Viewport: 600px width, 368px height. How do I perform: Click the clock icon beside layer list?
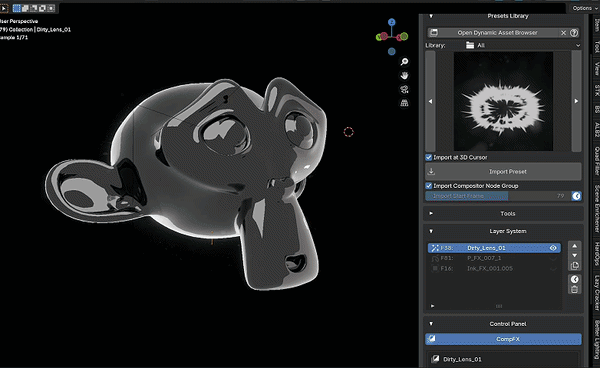(574, 279)
